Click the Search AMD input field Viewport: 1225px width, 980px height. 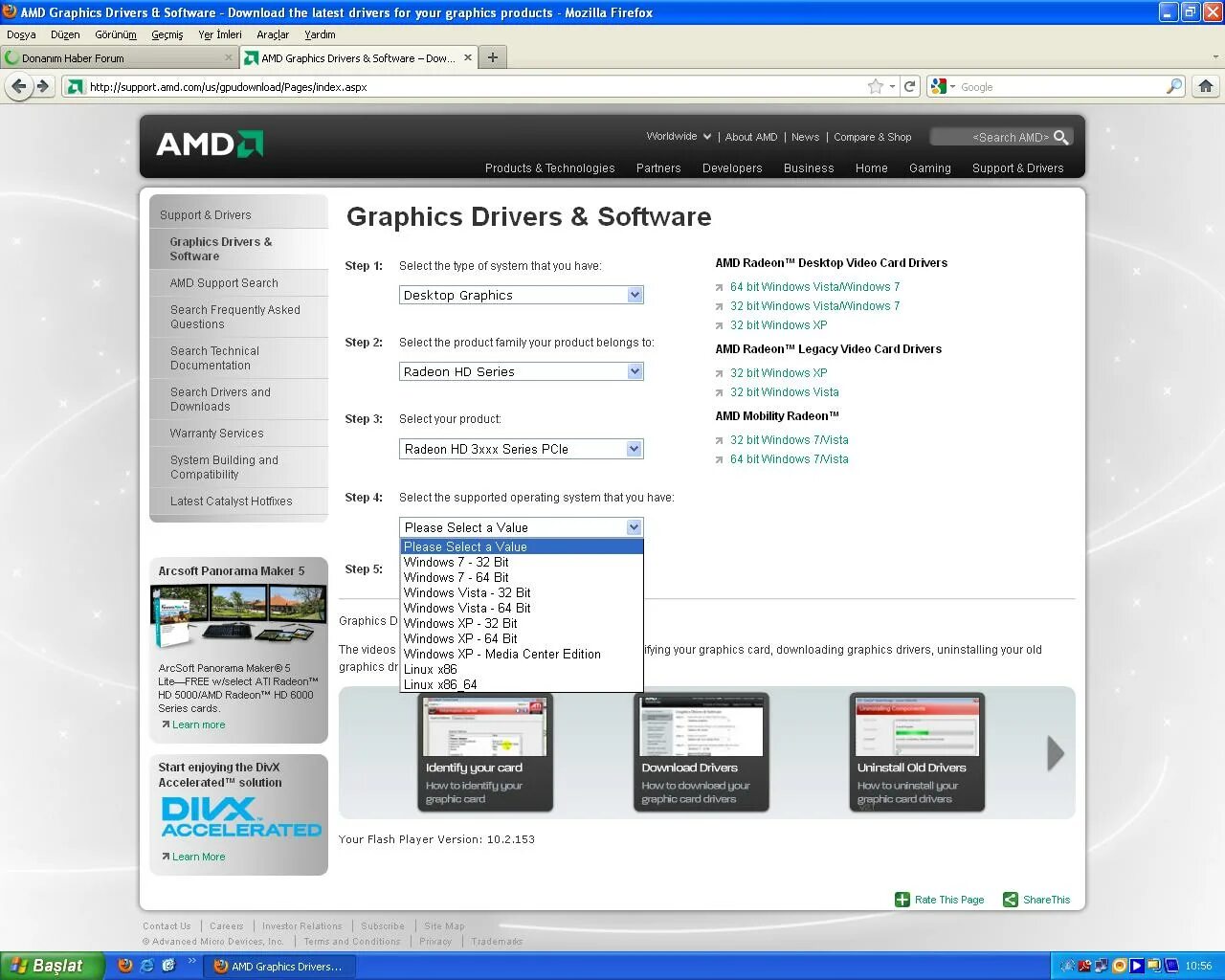(991, 138)
